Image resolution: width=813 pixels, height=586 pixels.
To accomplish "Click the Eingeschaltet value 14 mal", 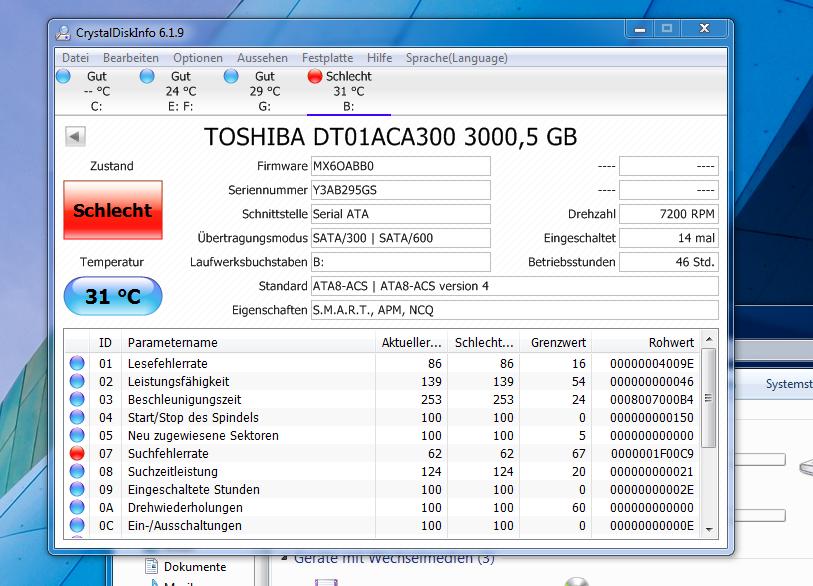I will (x=669, y=238).
